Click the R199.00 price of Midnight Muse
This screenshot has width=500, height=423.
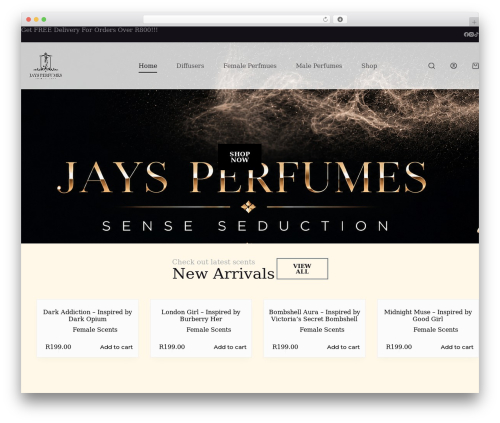click(399, 347)
